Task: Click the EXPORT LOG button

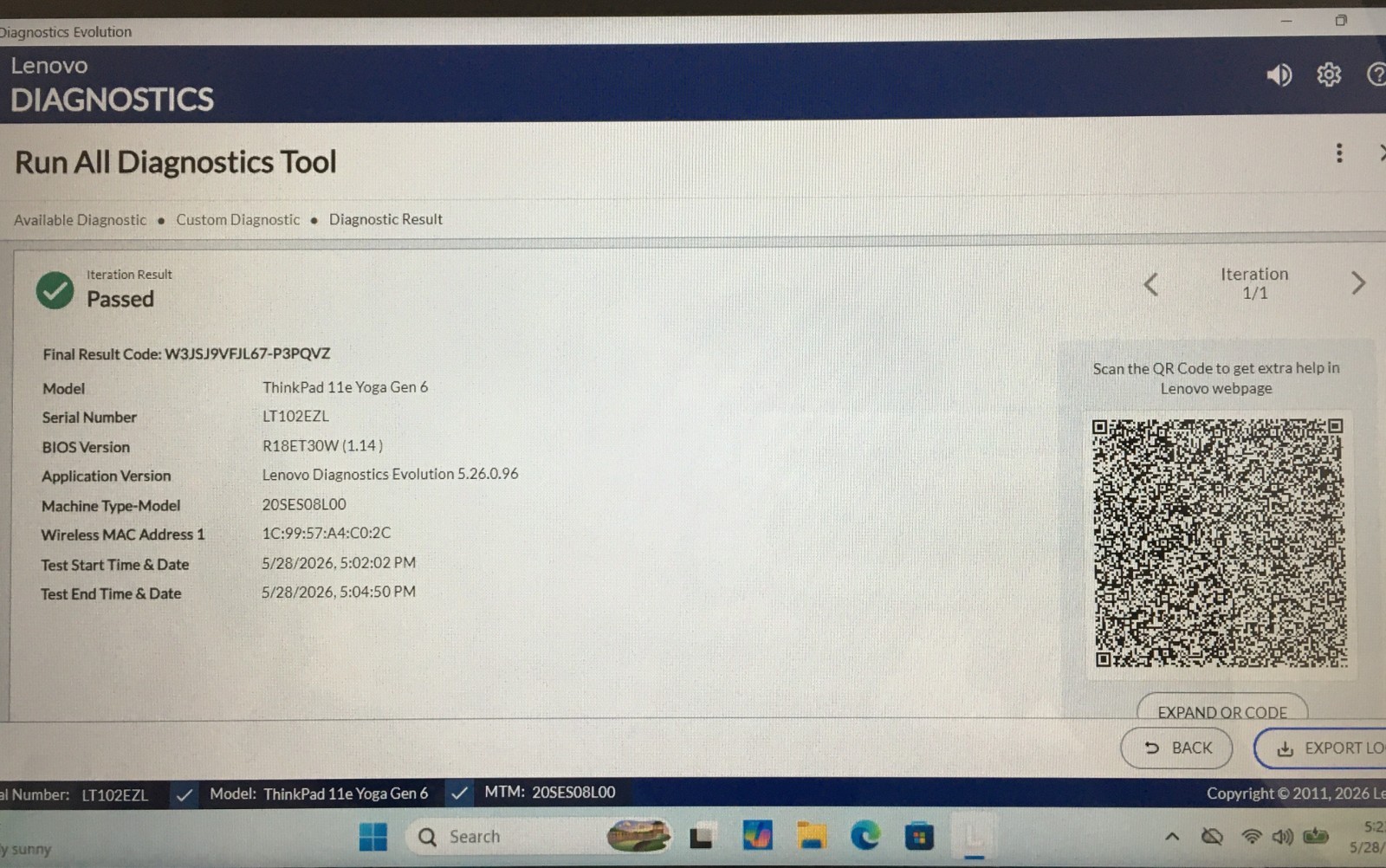Action: [x=1320, y=748]
